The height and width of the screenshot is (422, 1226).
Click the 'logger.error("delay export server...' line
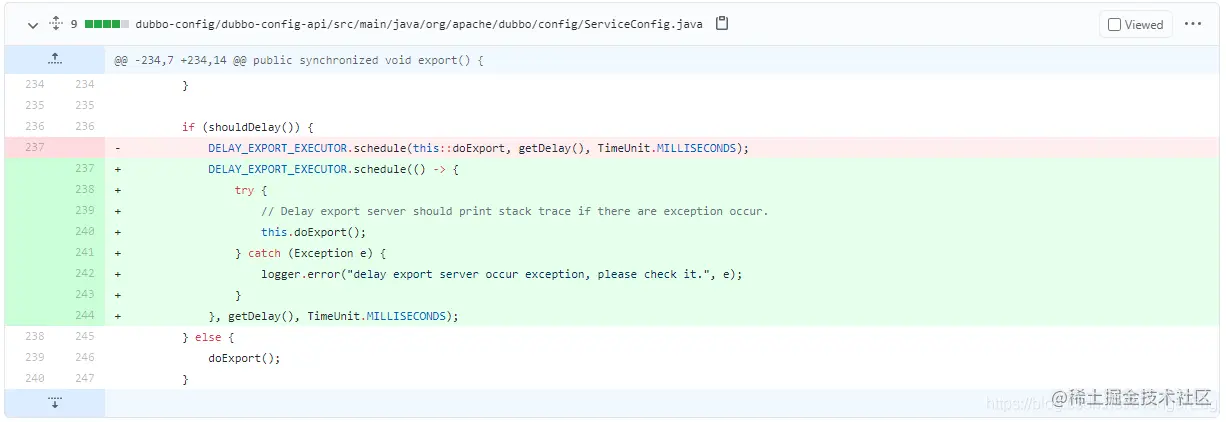click(x=503, y=274)
